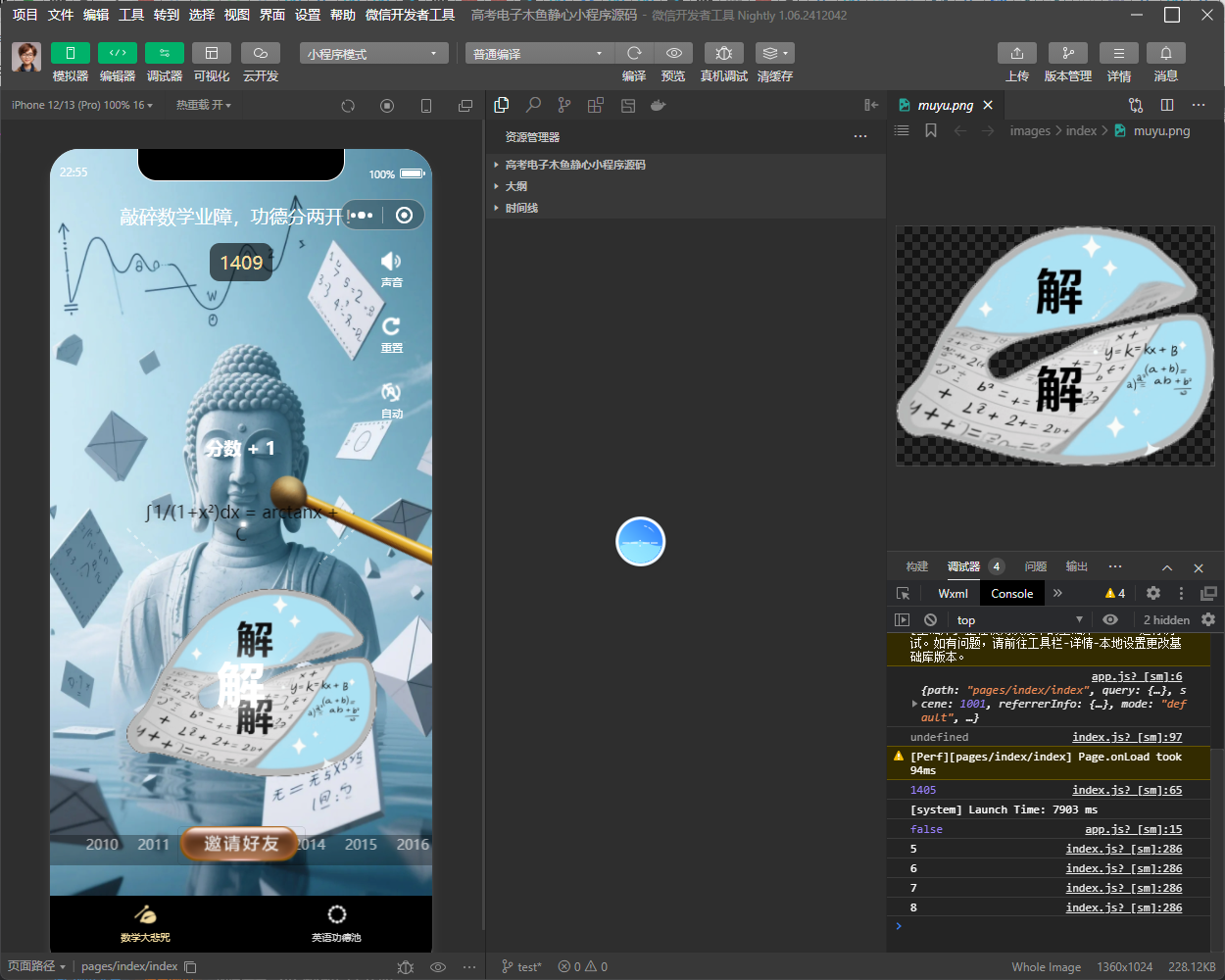
Task: Open the 详情 details panel
Action: pos(1119,53)
